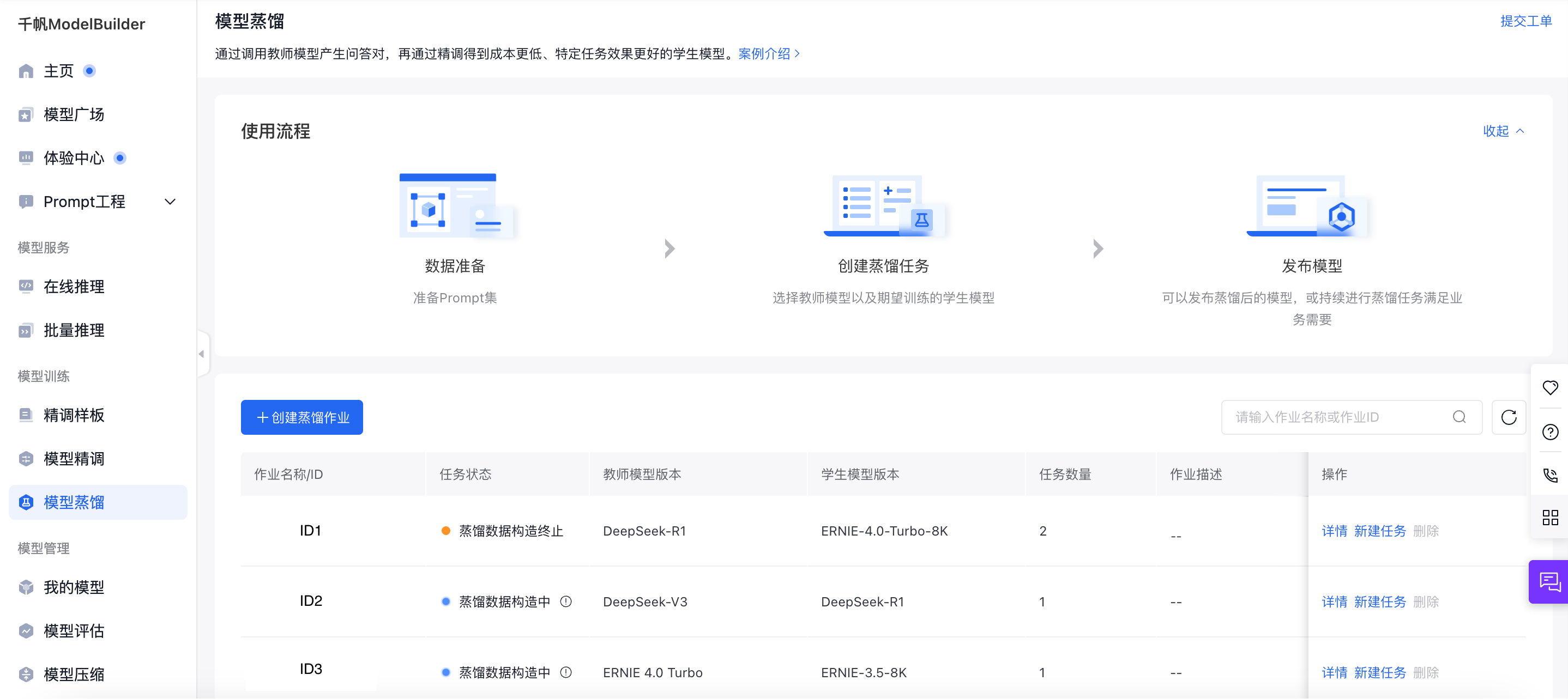The image size is (1568, 699).
Task: Click the 数据准备 step illustration
Action: pyautogui.click(x=455, y=205)
